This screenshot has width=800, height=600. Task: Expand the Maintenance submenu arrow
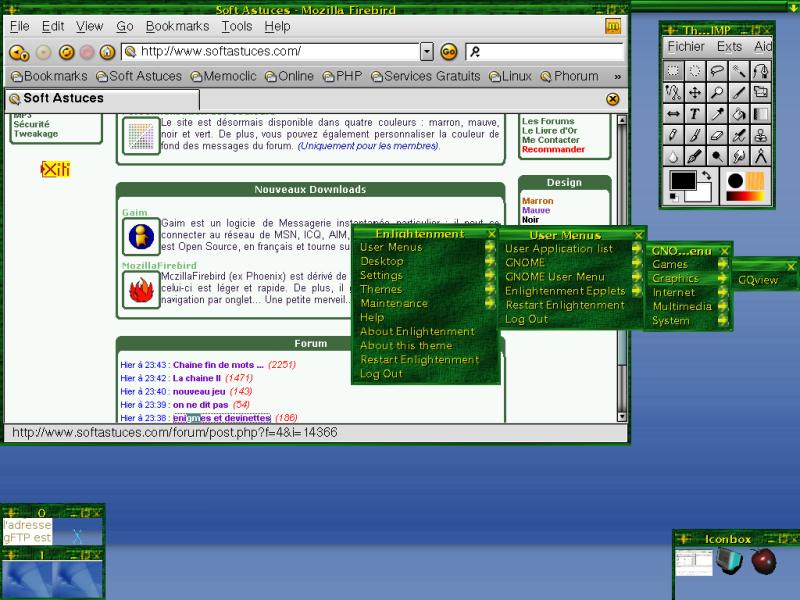pos(489,304)
